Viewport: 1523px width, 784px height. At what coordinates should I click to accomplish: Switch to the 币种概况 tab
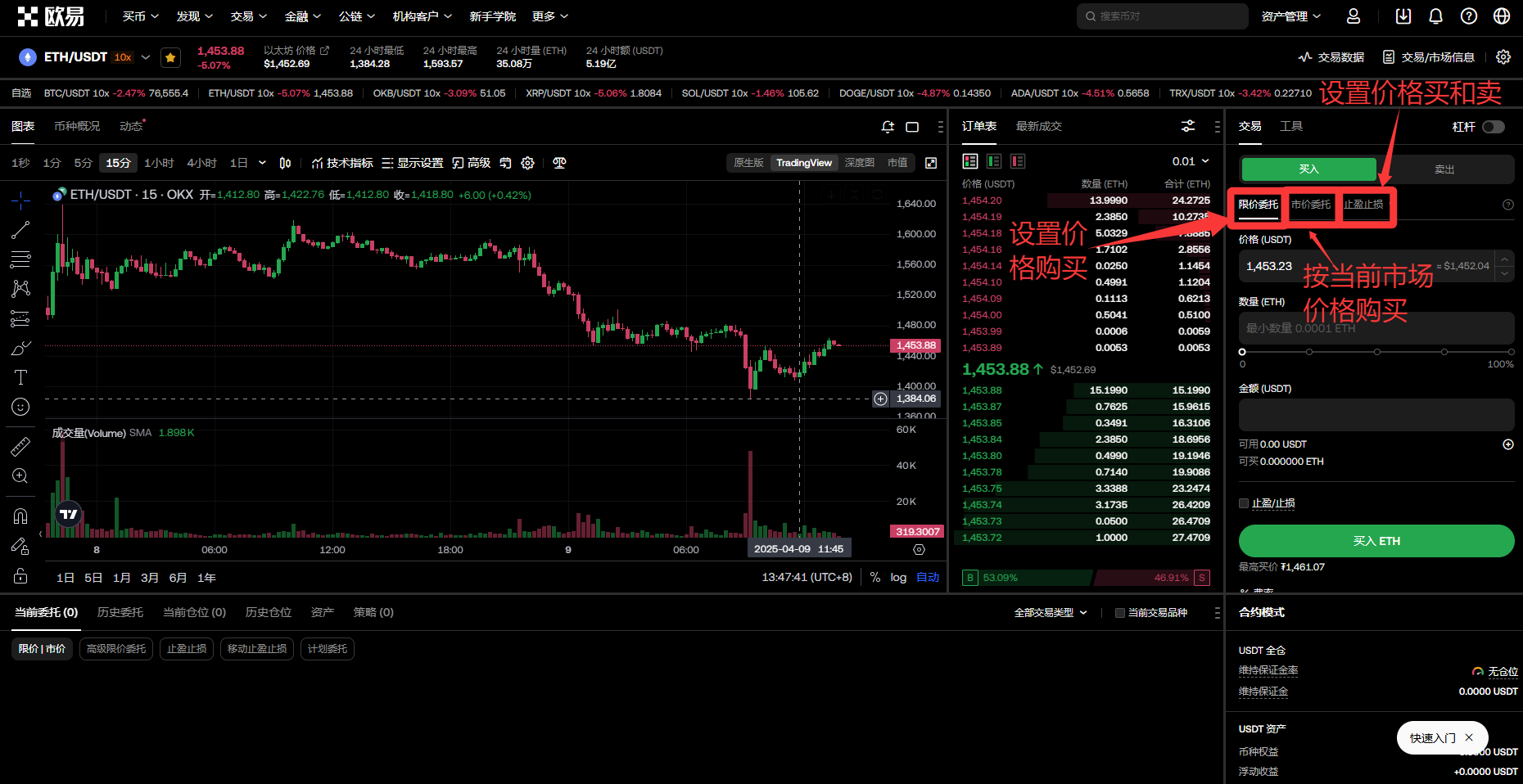coord(77,126)
